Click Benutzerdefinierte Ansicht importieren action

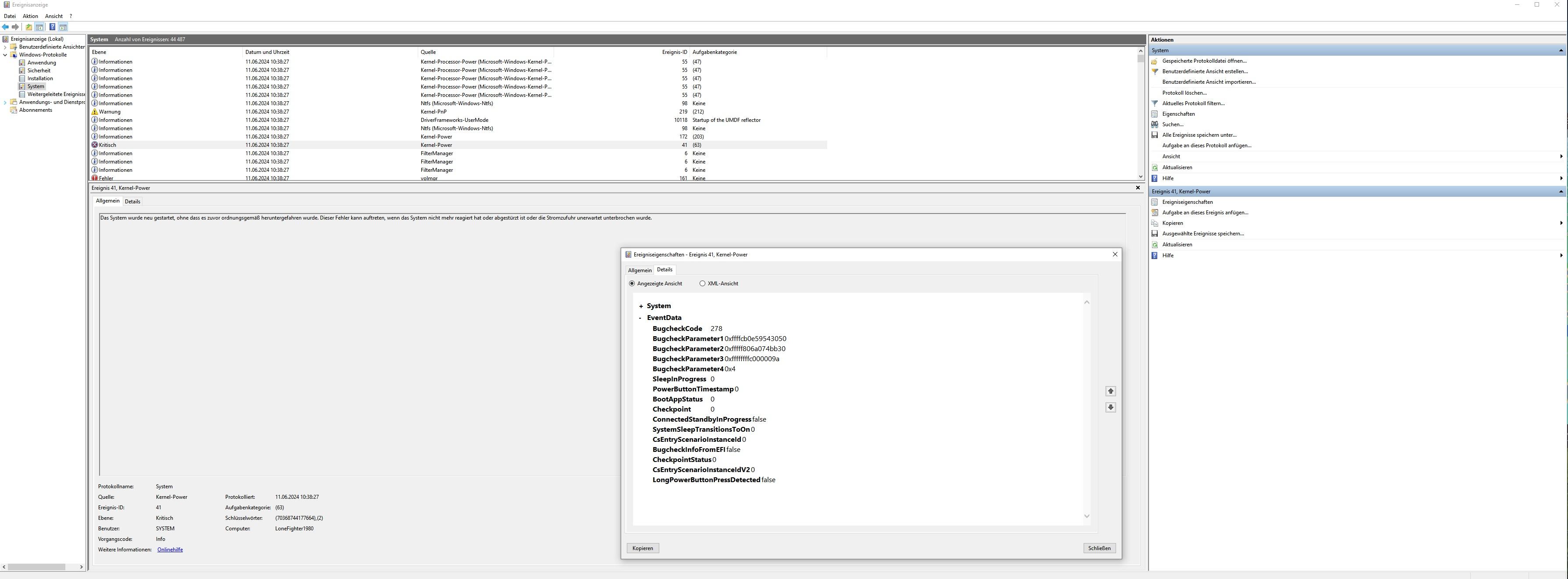(x=1209, y=82)
